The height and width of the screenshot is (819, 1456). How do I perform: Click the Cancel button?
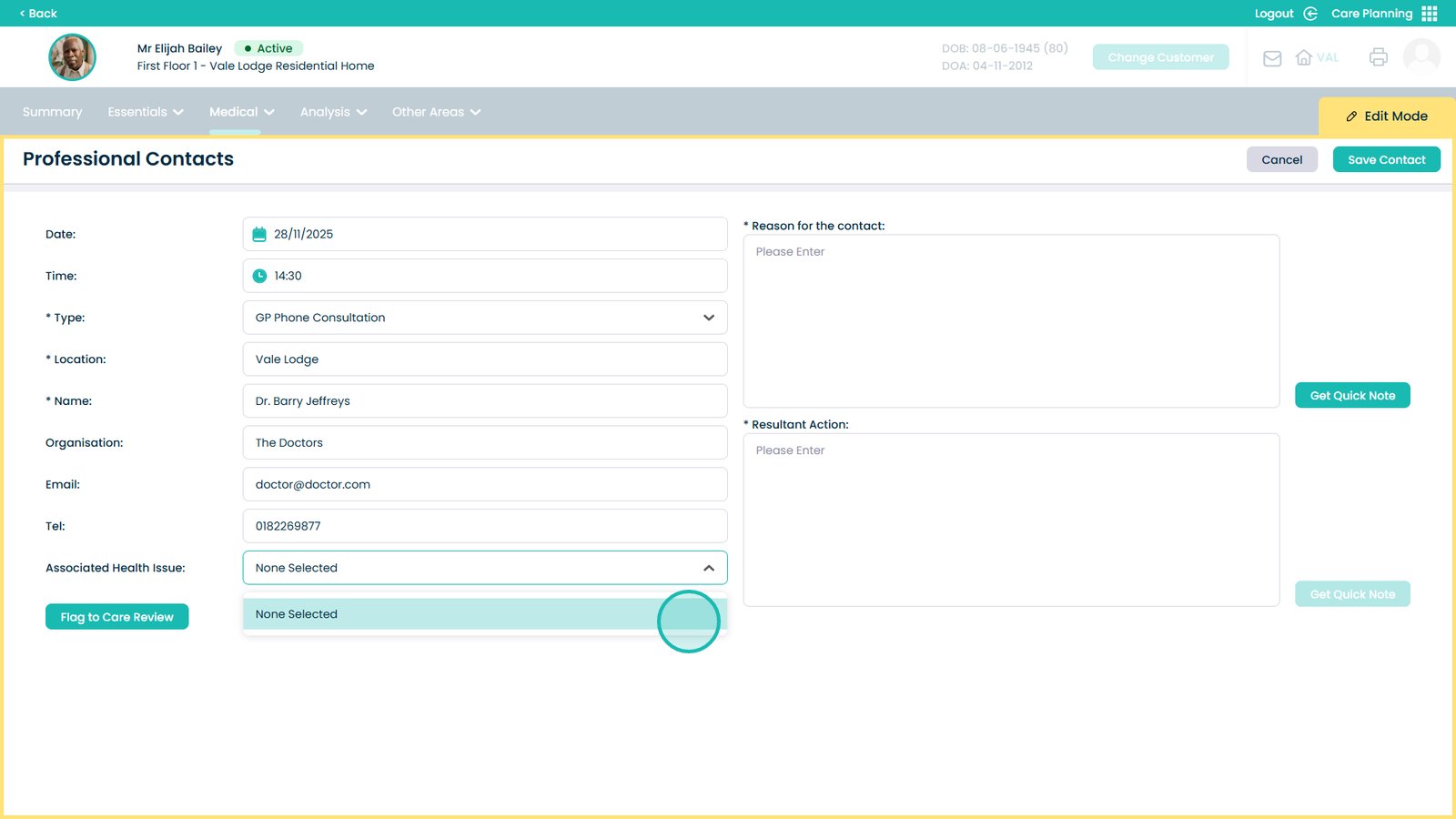click(x=1281, y=159)
